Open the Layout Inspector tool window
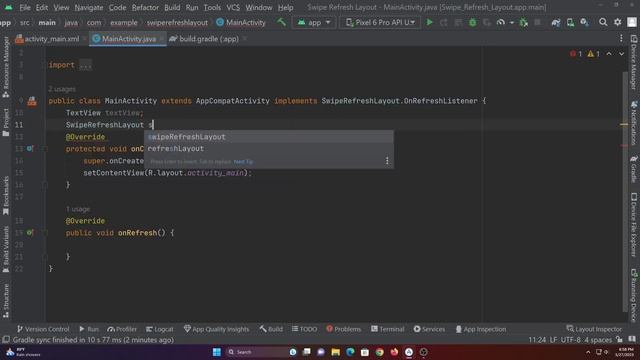The width and height of the screenshot is (640, 360). pyautogui.click(x=594, y=329)
